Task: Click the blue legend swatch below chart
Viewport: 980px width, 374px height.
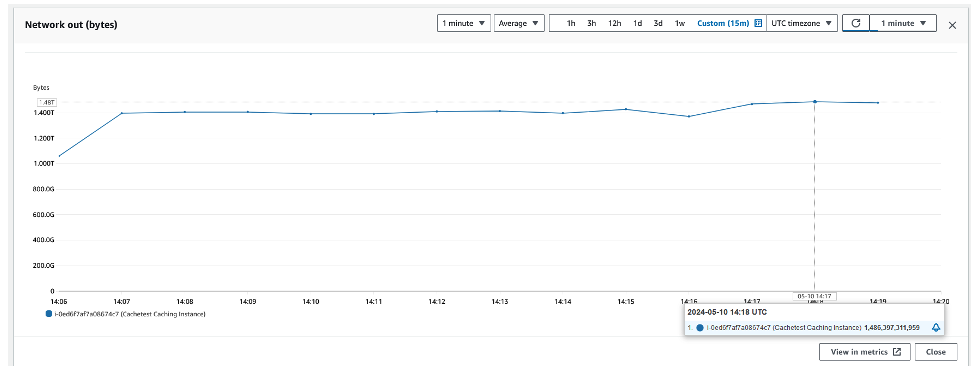Action: click(49, 314)
